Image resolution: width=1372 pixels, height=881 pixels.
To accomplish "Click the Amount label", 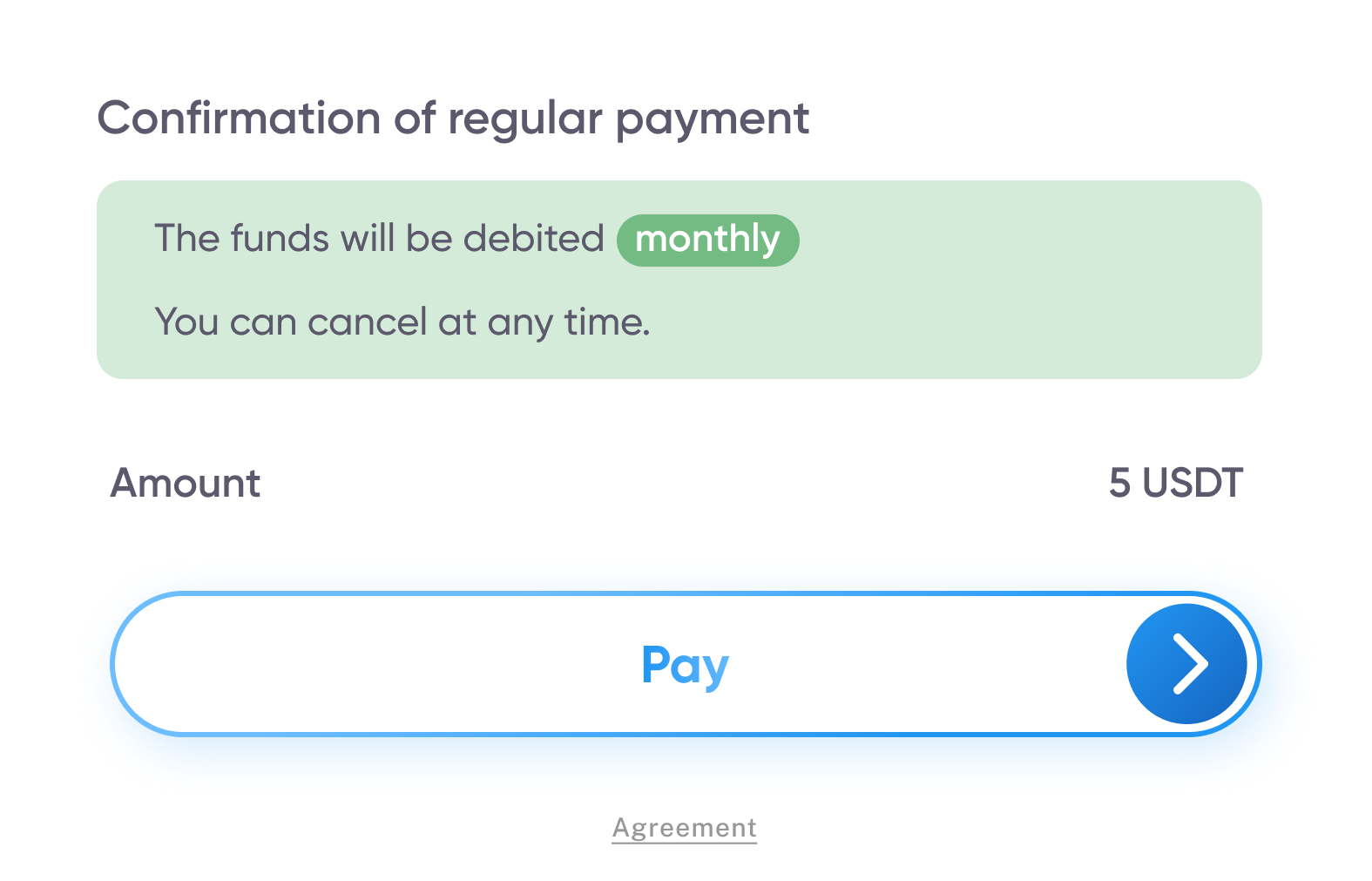I will pos(185,483).
